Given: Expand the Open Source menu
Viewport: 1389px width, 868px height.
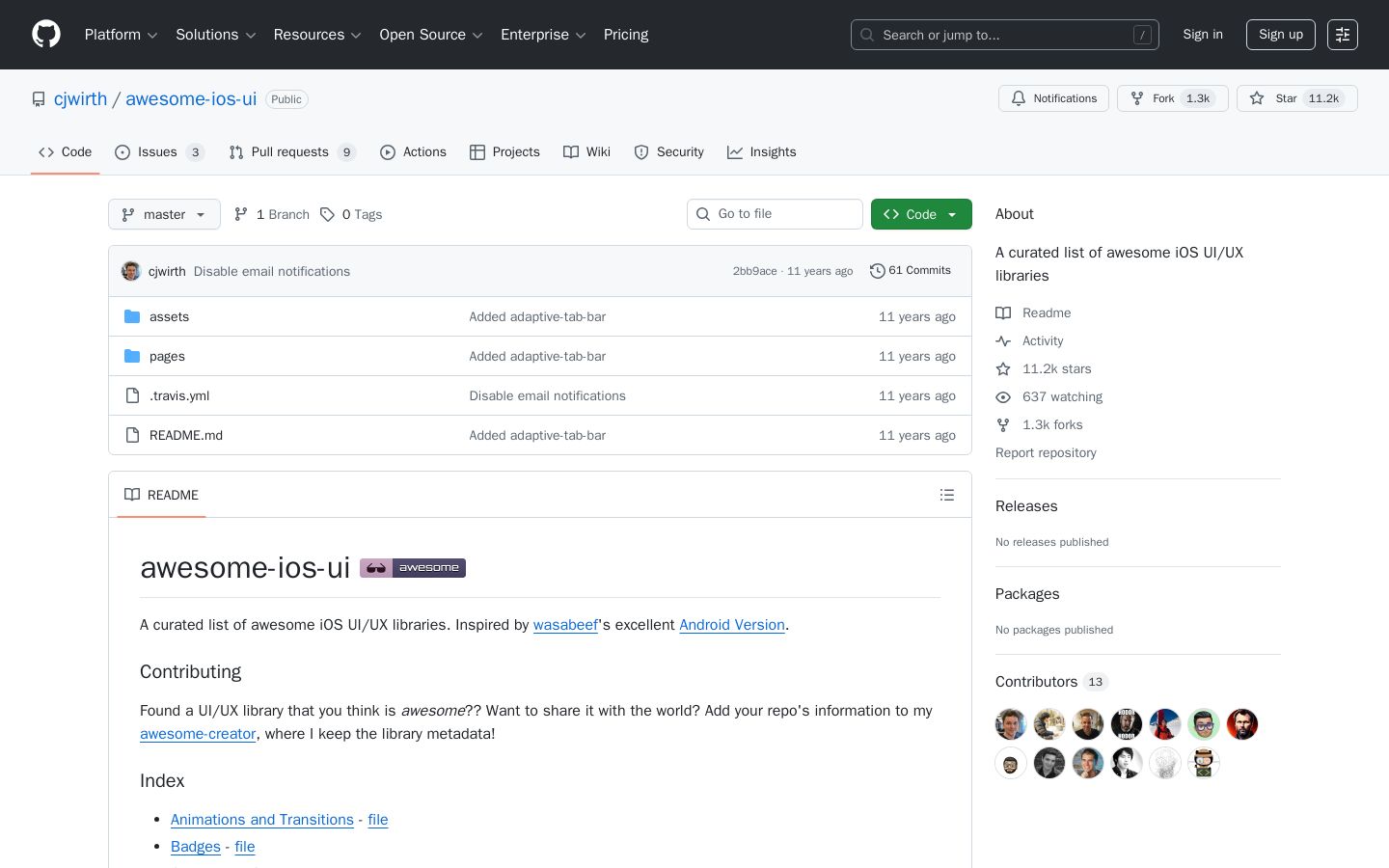Looking at the screenshot, I should [431, 35].
